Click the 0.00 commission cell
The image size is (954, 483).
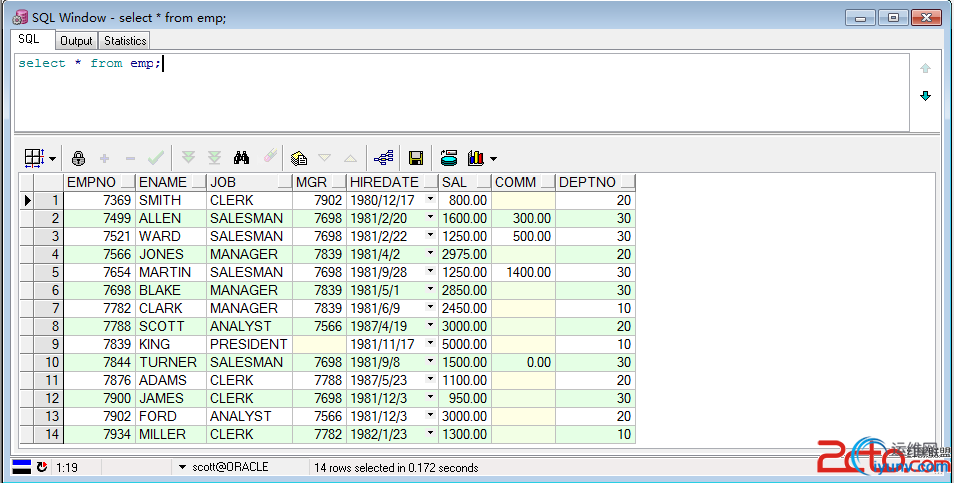tap(523, 362)
